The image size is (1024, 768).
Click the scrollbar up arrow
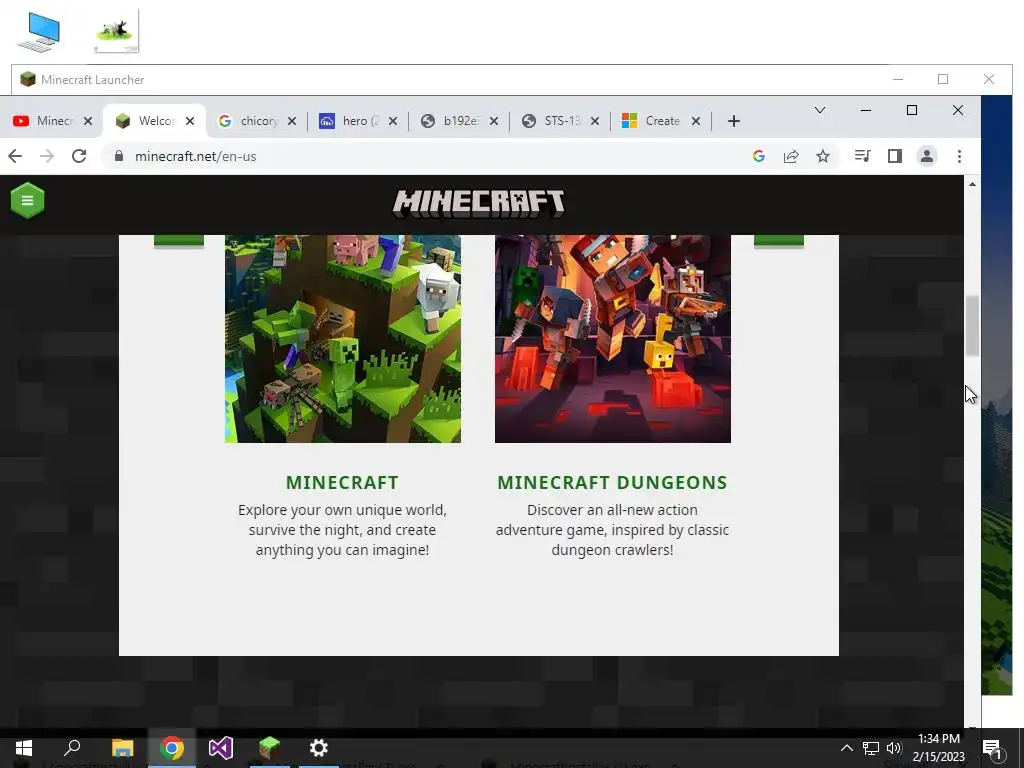972,184
